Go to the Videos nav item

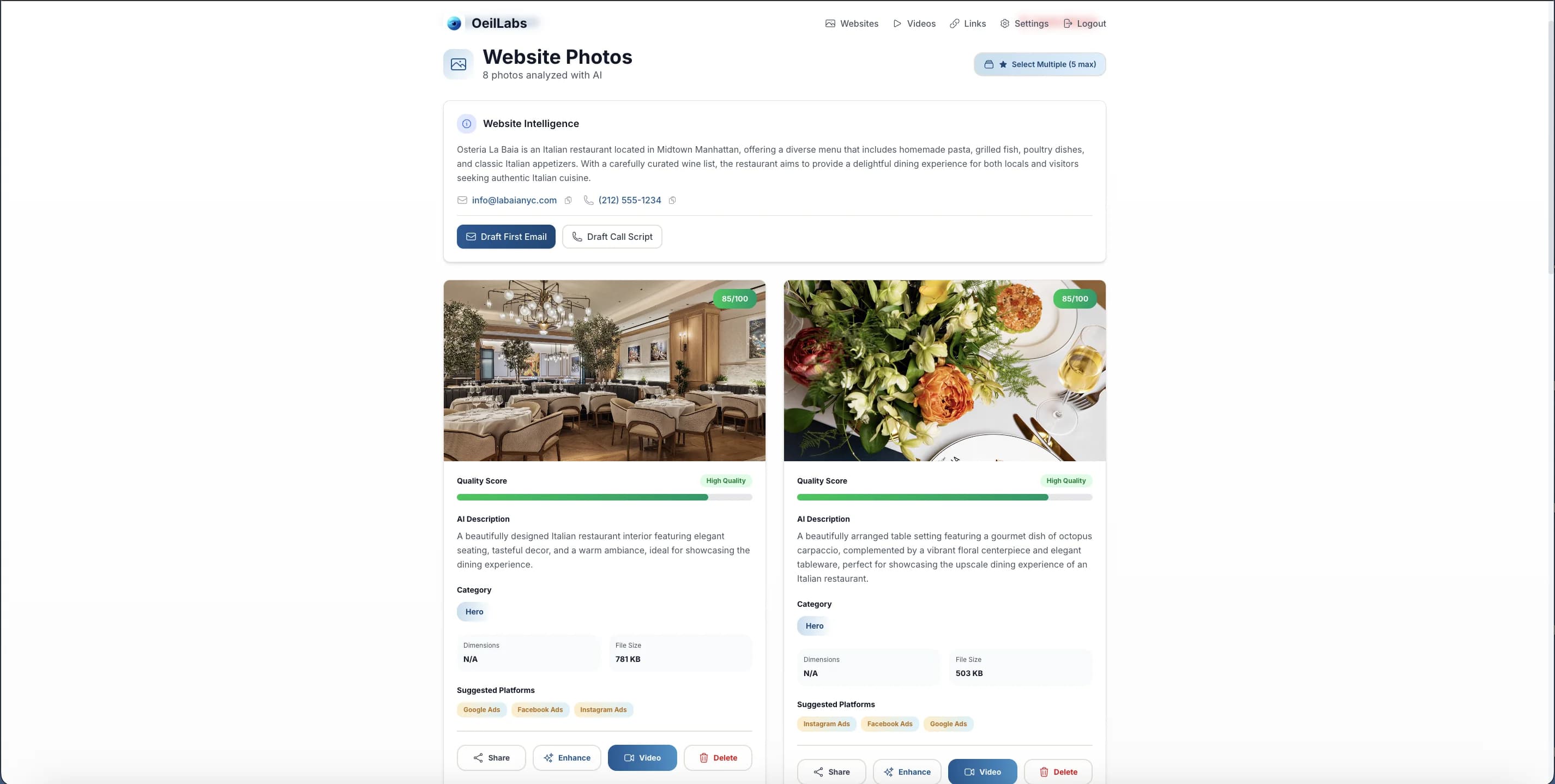914,23
